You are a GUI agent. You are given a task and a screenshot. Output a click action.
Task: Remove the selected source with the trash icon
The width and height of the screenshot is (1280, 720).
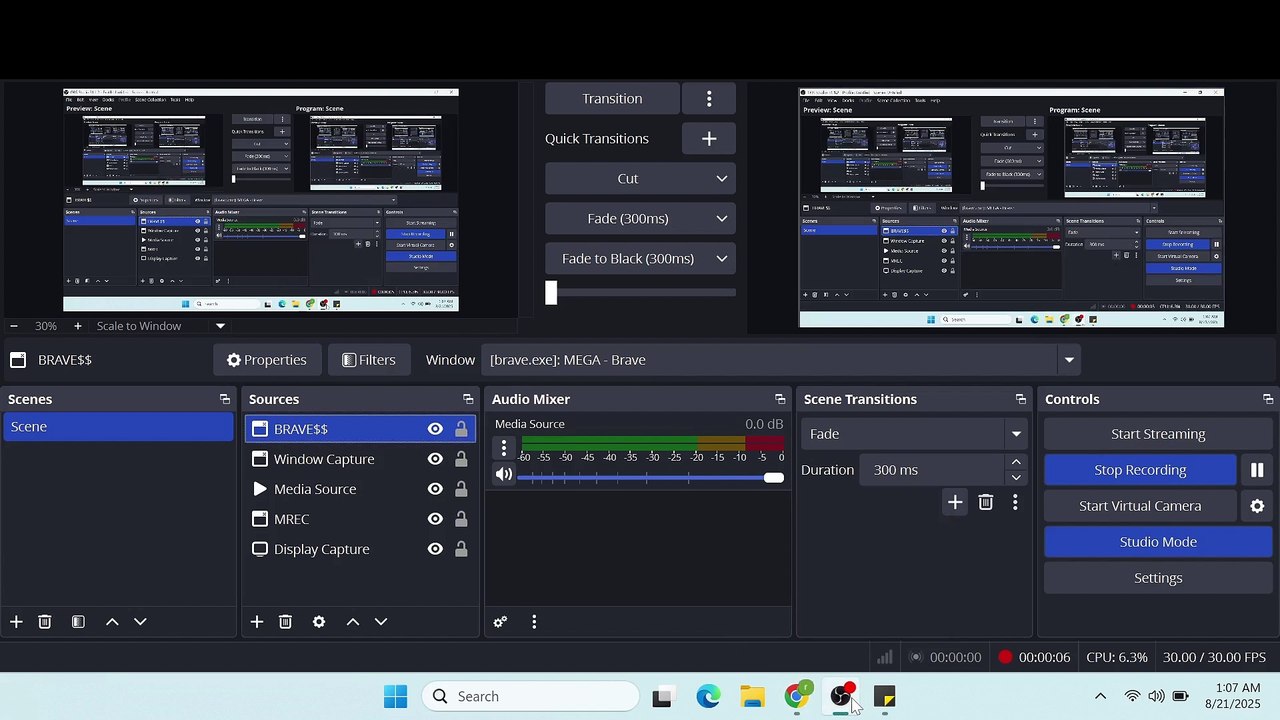tap(285, 622)
